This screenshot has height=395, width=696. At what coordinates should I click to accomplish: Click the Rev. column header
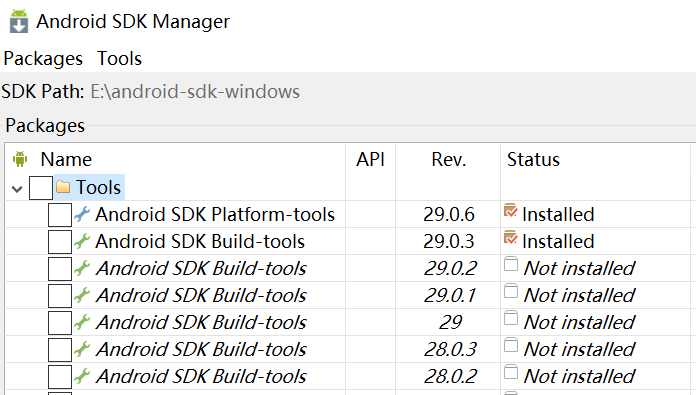448,159
